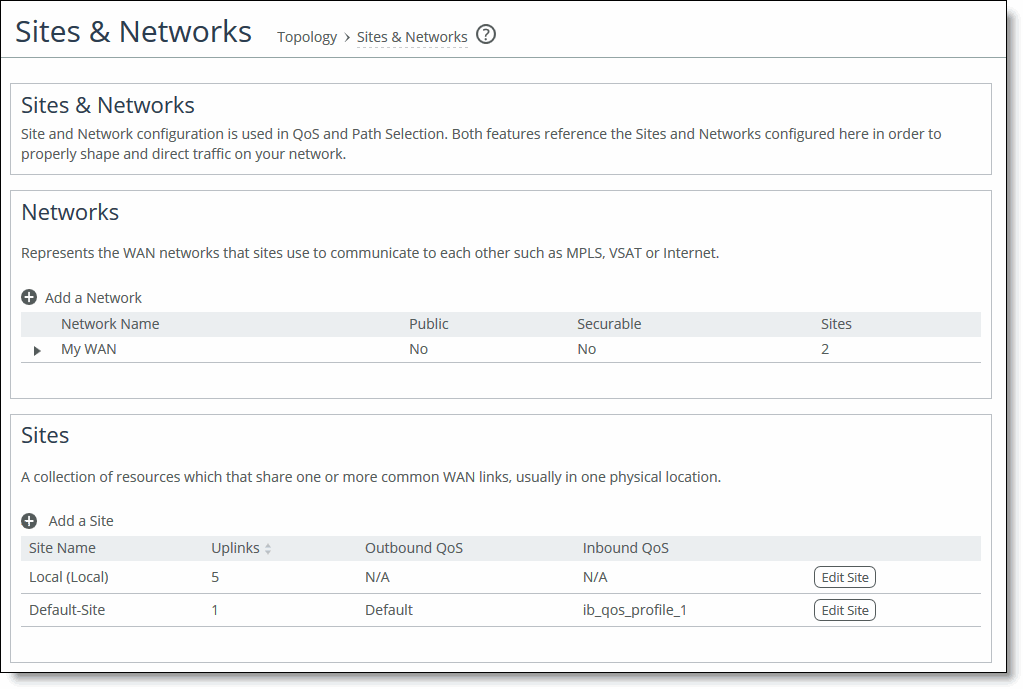Screen dimensions: 1023x689
Task: Select the My WAN network name
Action: tap(89, 349)
